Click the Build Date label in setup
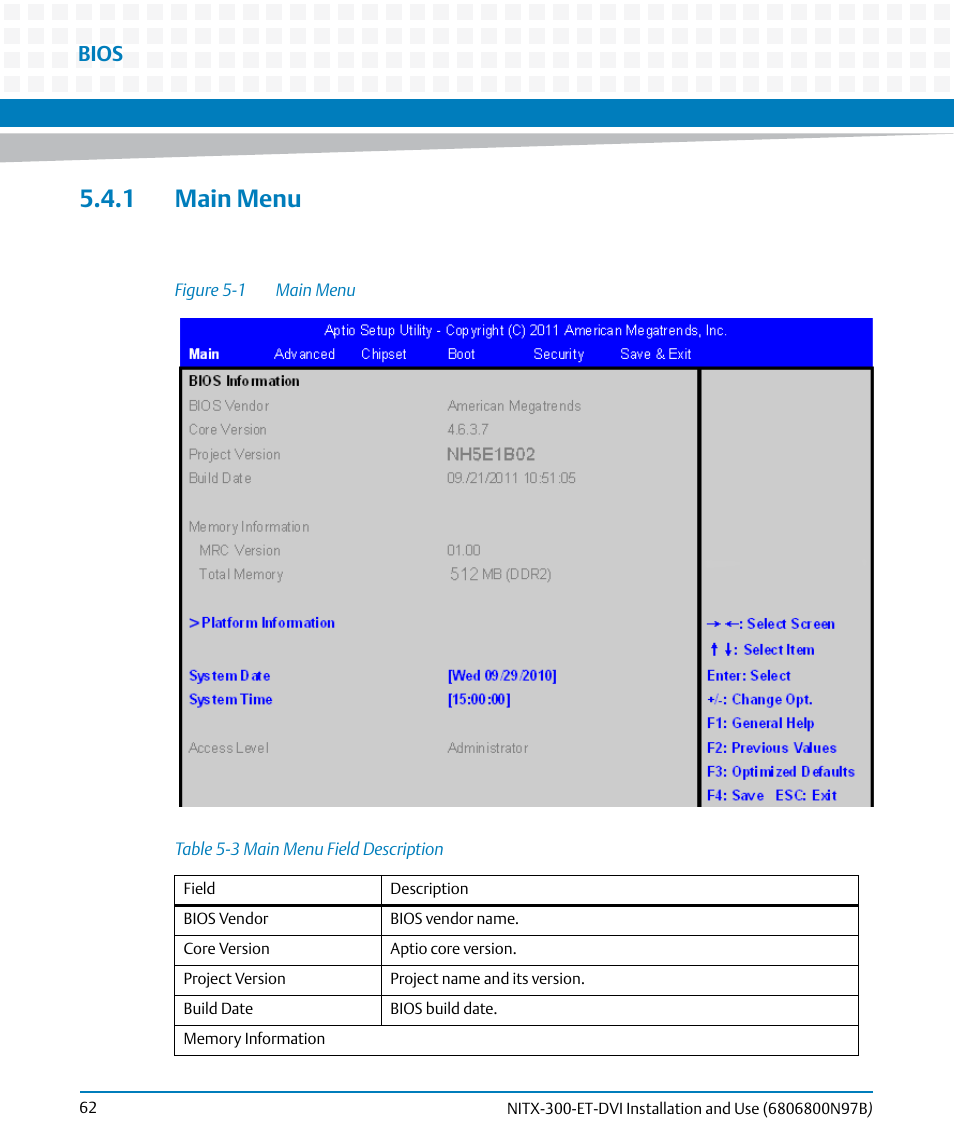The image size is (954, 1145). coord(220,478)
